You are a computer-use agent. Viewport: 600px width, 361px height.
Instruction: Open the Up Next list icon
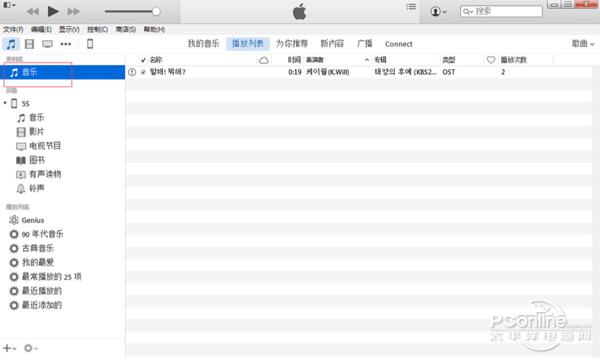pyautogui.click(x=411, y=7)
